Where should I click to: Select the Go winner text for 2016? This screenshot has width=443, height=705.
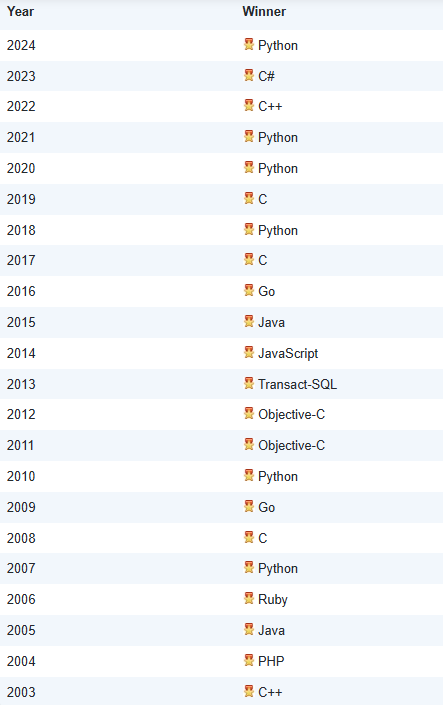[267, 291]
